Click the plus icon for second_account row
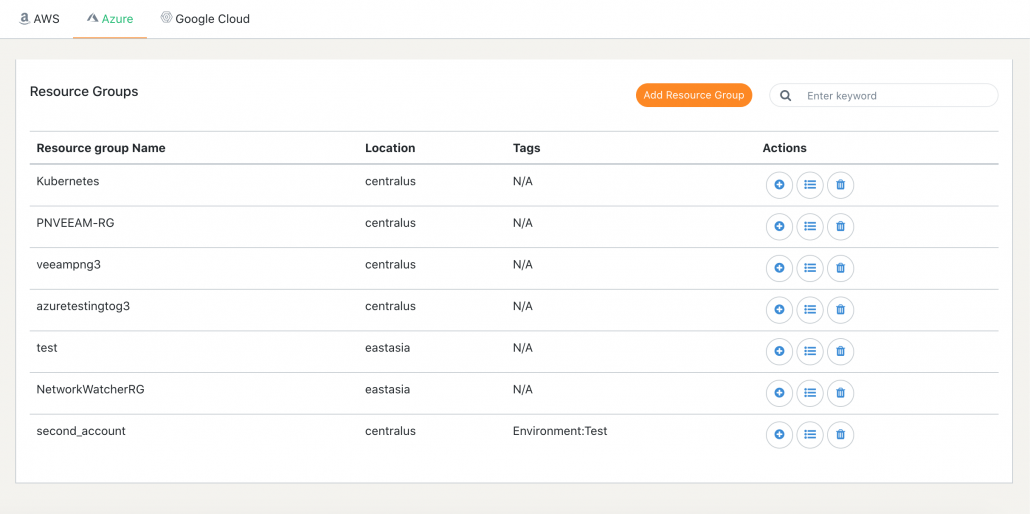 pos(780,434)
